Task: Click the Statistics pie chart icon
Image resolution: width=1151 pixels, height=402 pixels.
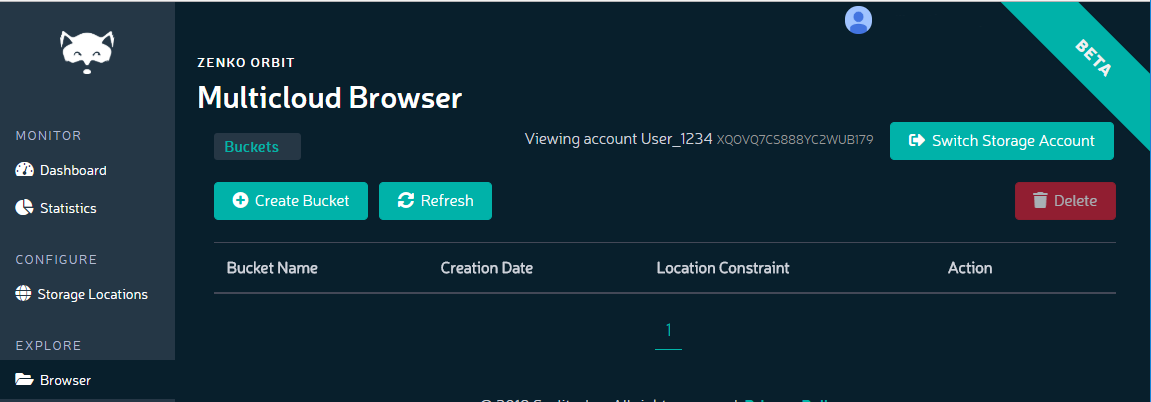Action: (x=24, y=208)
